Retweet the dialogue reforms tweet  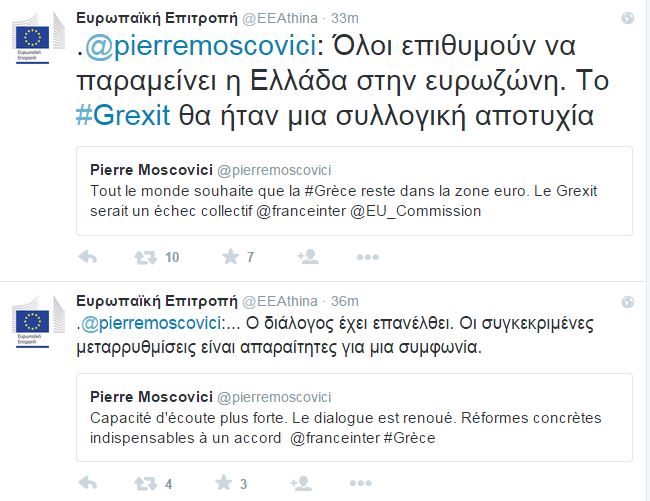[147, 484]
